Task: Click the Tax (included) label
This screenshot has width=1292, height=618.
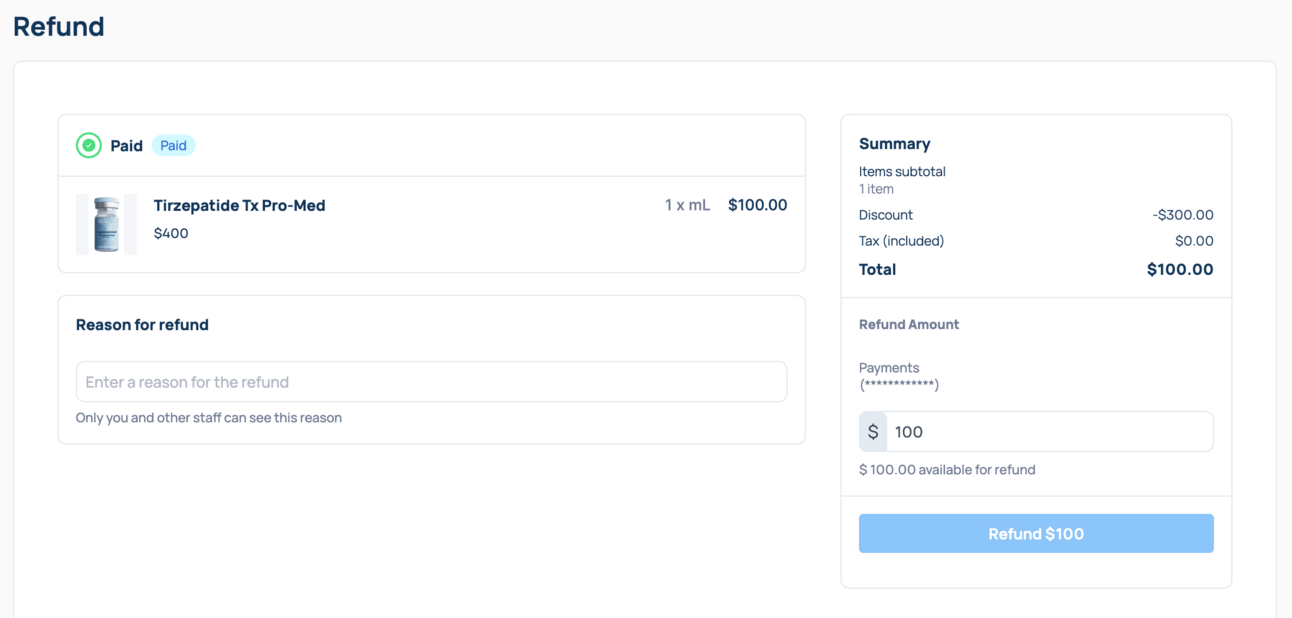Action: pyautogui.click(x=901, y=241)
